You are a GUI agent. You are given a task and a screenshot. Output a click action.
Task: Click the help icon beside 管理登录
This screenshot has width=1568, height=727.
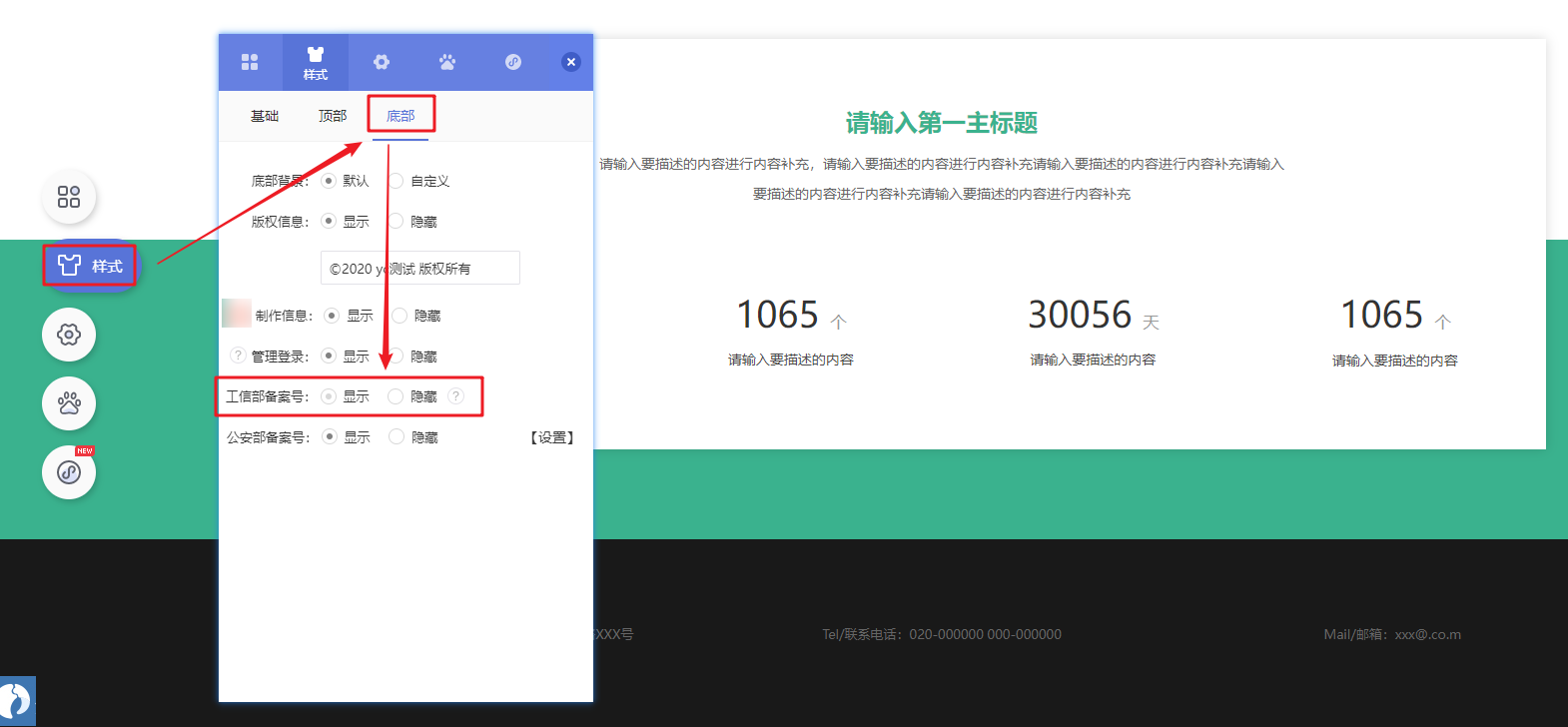[238, 356]
